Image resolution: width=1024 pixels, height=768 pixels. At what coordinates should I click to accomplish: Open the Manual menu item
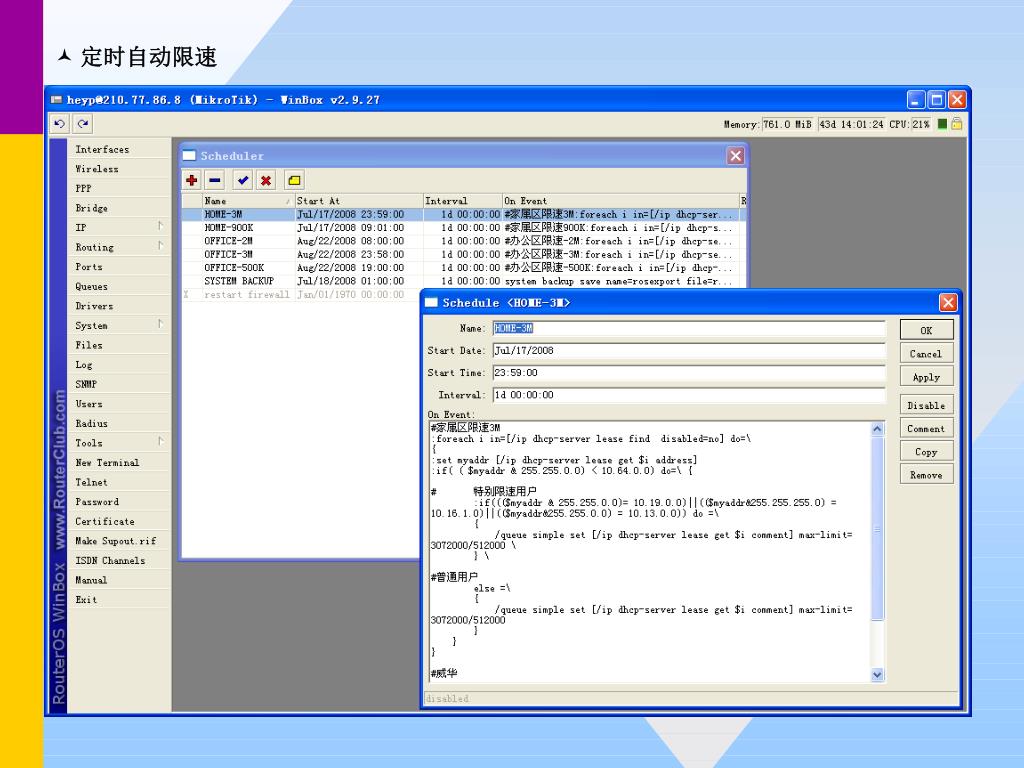coord(118,581)
